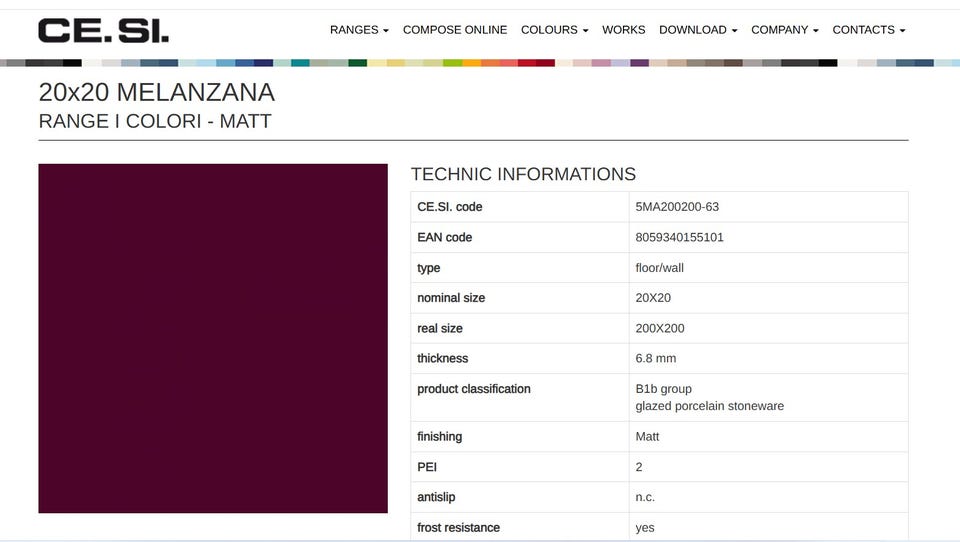Click the RANGE I COLORI - MATT subtitle

(x=155, y=121)
